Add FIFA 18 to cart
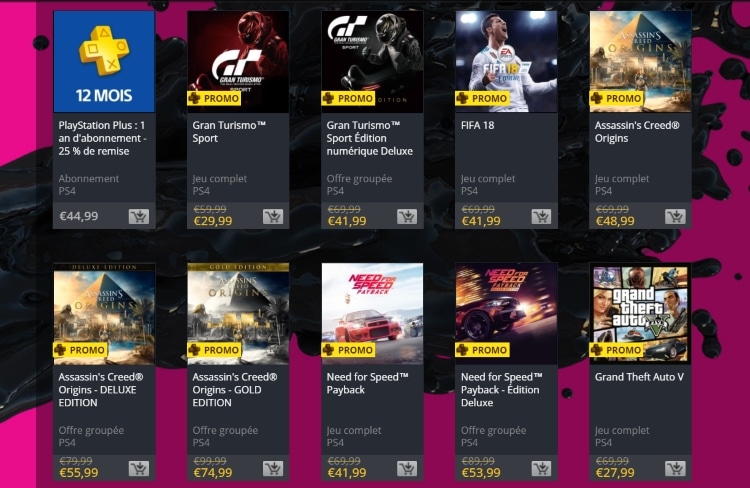 (x=541, y=217)
